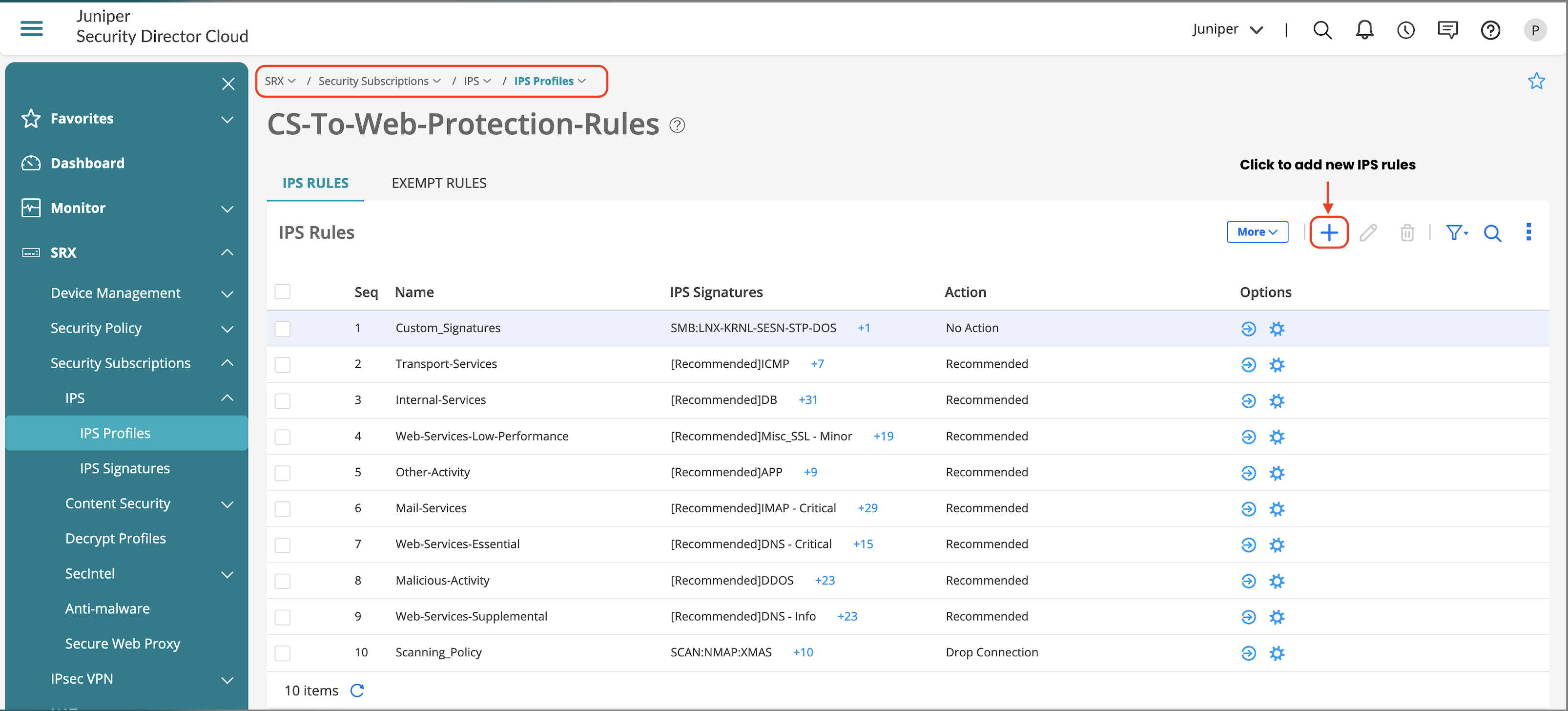Add page to favorites with star icon
The width and height of the screenshot is (1568, 711).
click(x=1536, y=81)
